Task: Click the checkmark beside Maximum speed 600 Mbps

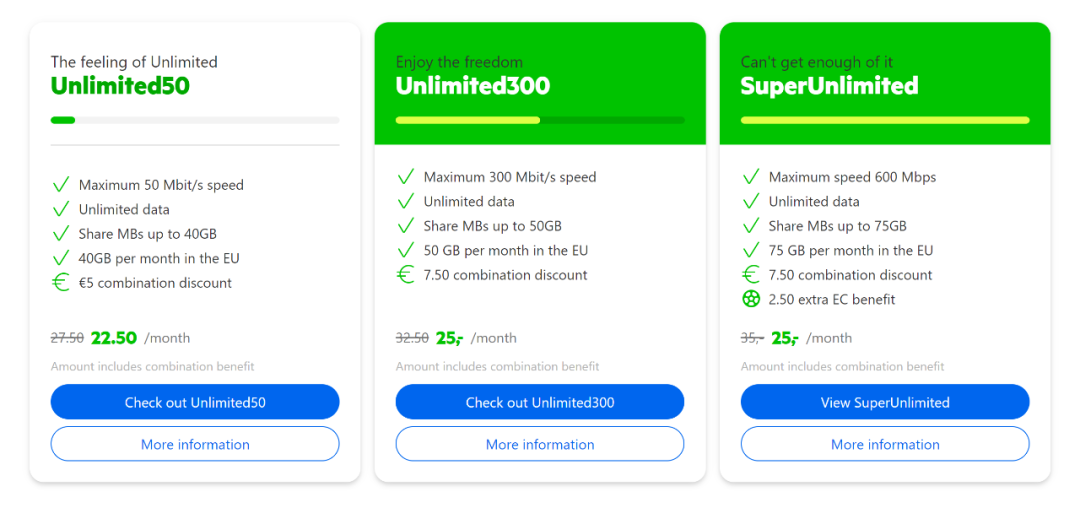Action: click(x=751, y=177)
